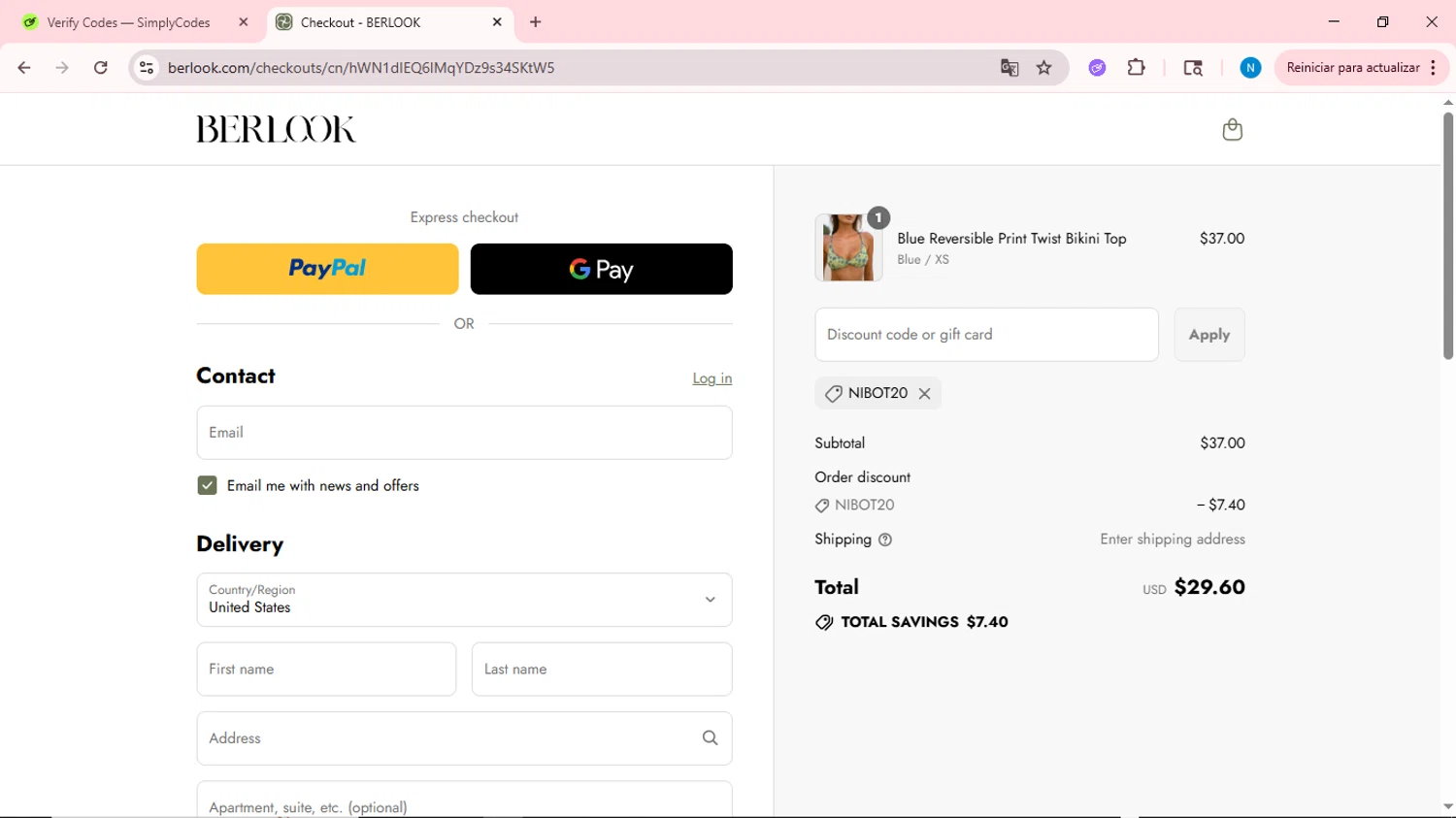Open the Chrome profile N avatar
The width and height of the screenshot is (1456, 818).
pyautogui.click(x=1250, y=68)
